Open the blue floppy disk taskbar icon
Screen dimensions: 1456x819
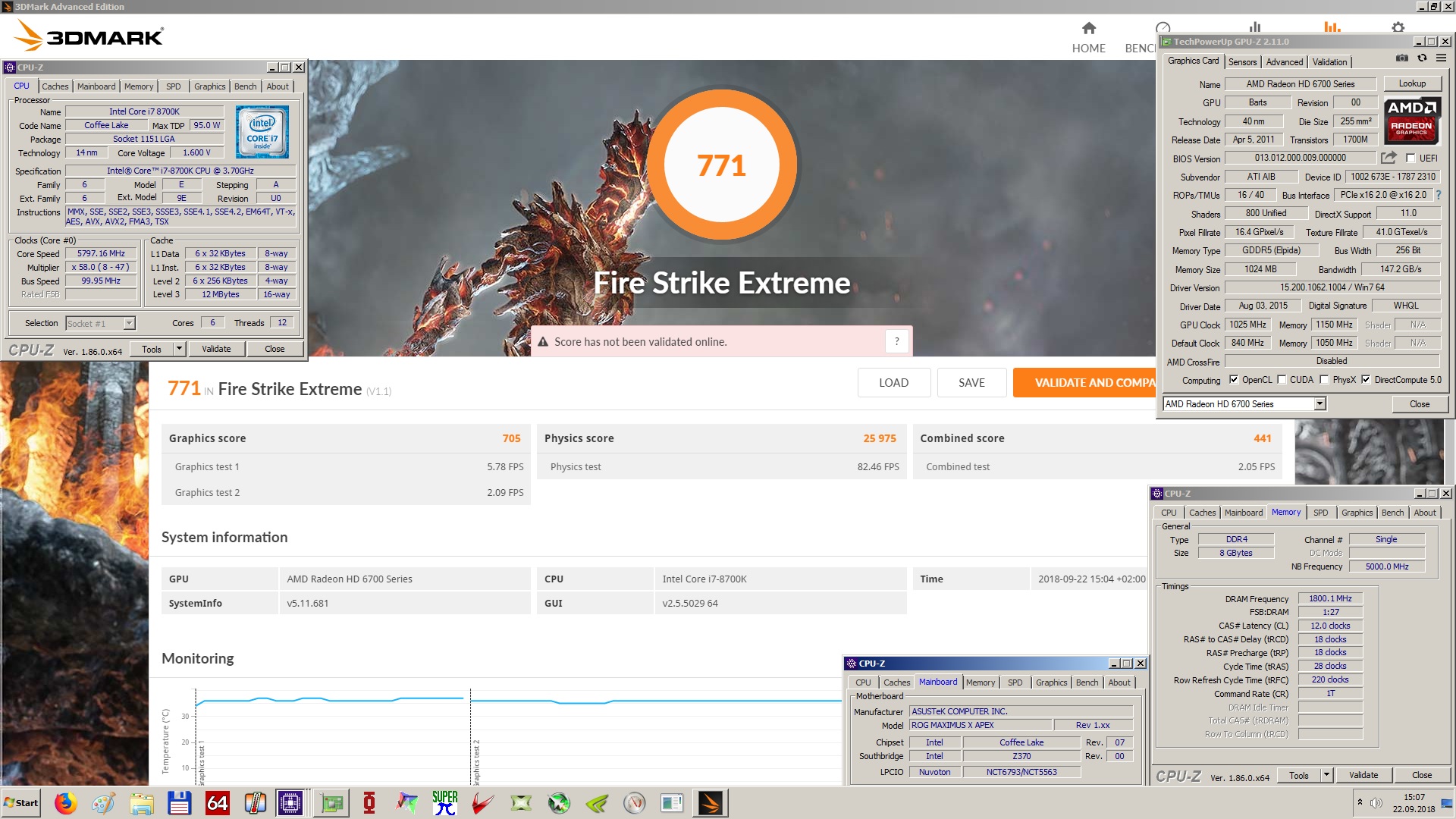(179, 803)
